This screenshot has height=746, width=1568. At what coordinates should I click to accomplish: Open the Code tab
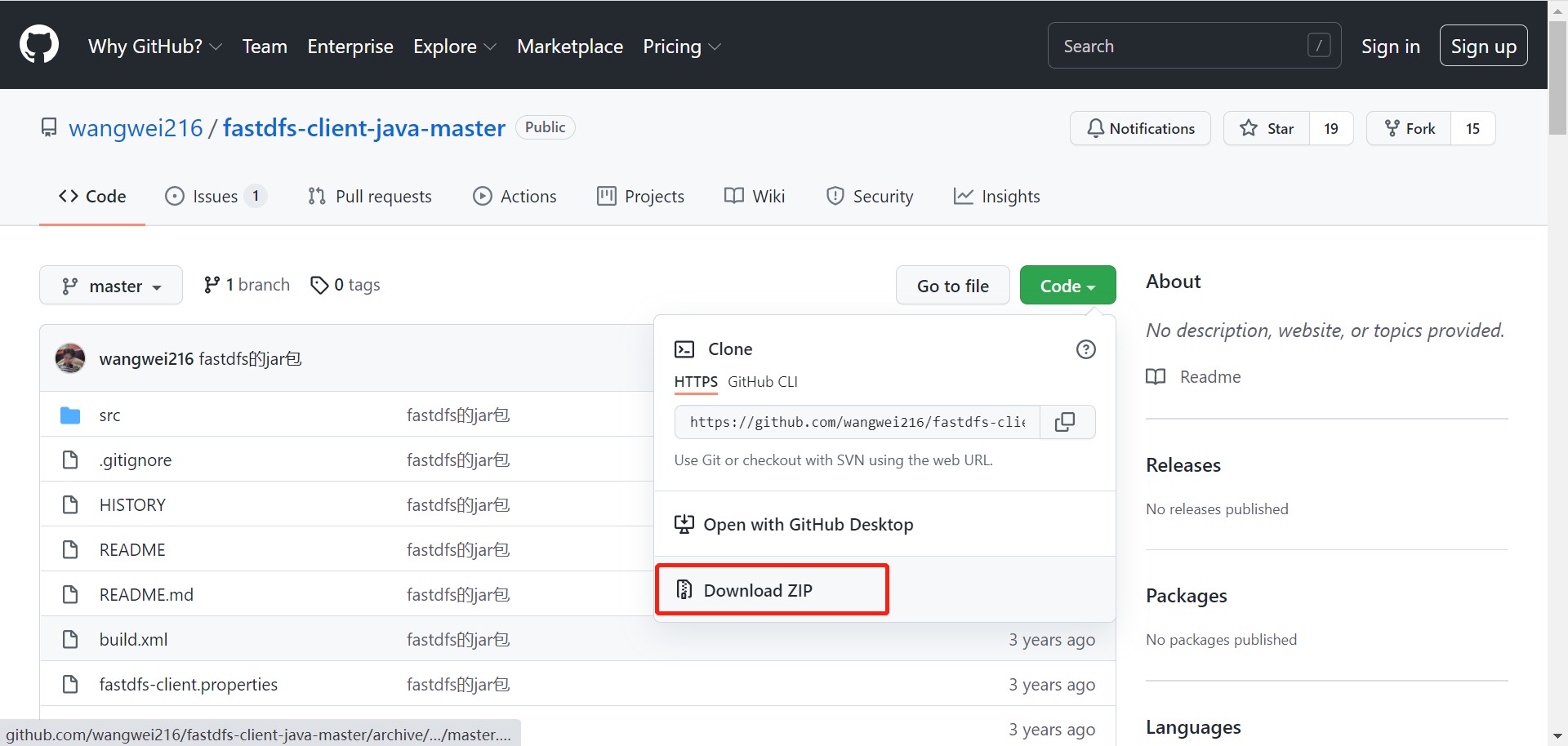(x=92, y=197)
